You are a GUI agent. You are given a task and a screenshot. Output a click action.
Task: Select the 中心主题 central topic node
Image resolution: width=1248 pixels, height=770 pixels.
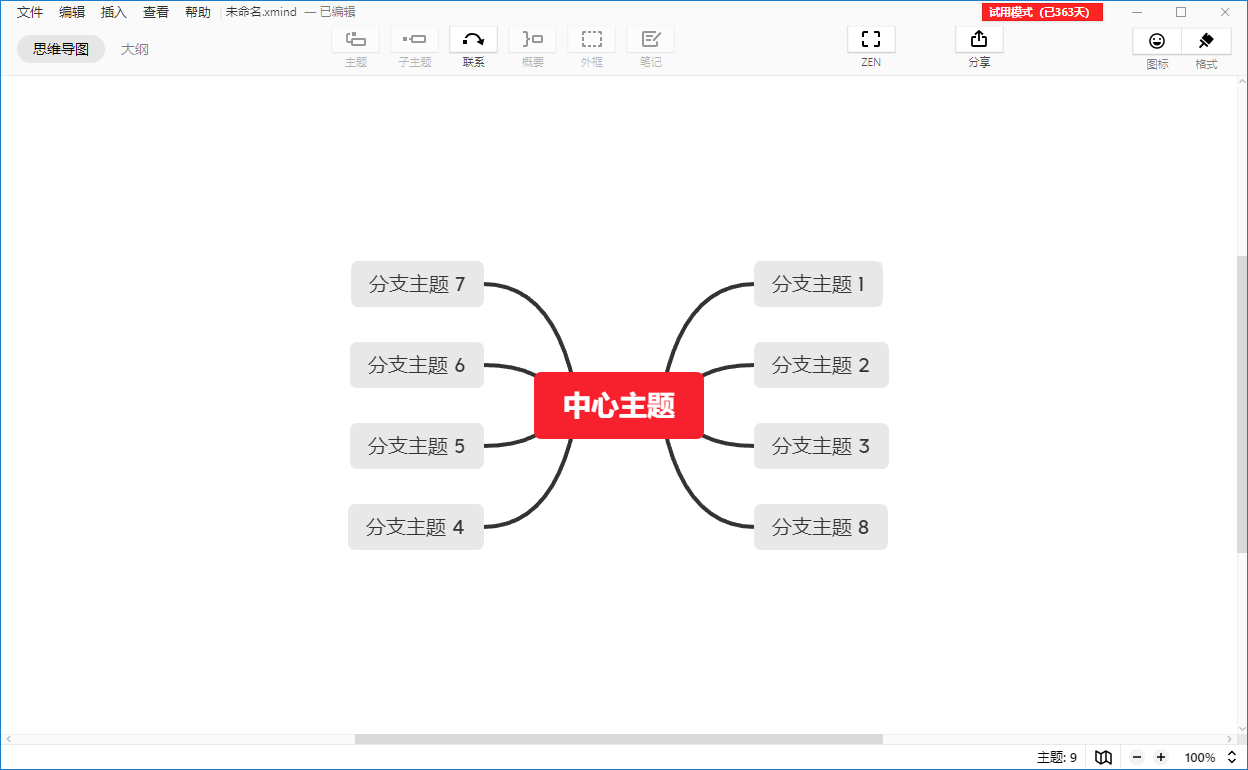(x=618, y=405)
